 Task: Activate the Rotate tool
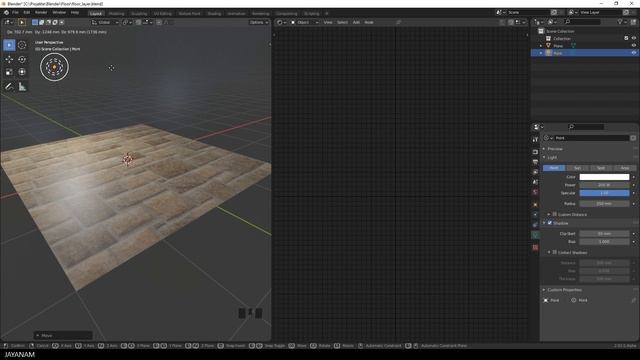tap(22, 59)
